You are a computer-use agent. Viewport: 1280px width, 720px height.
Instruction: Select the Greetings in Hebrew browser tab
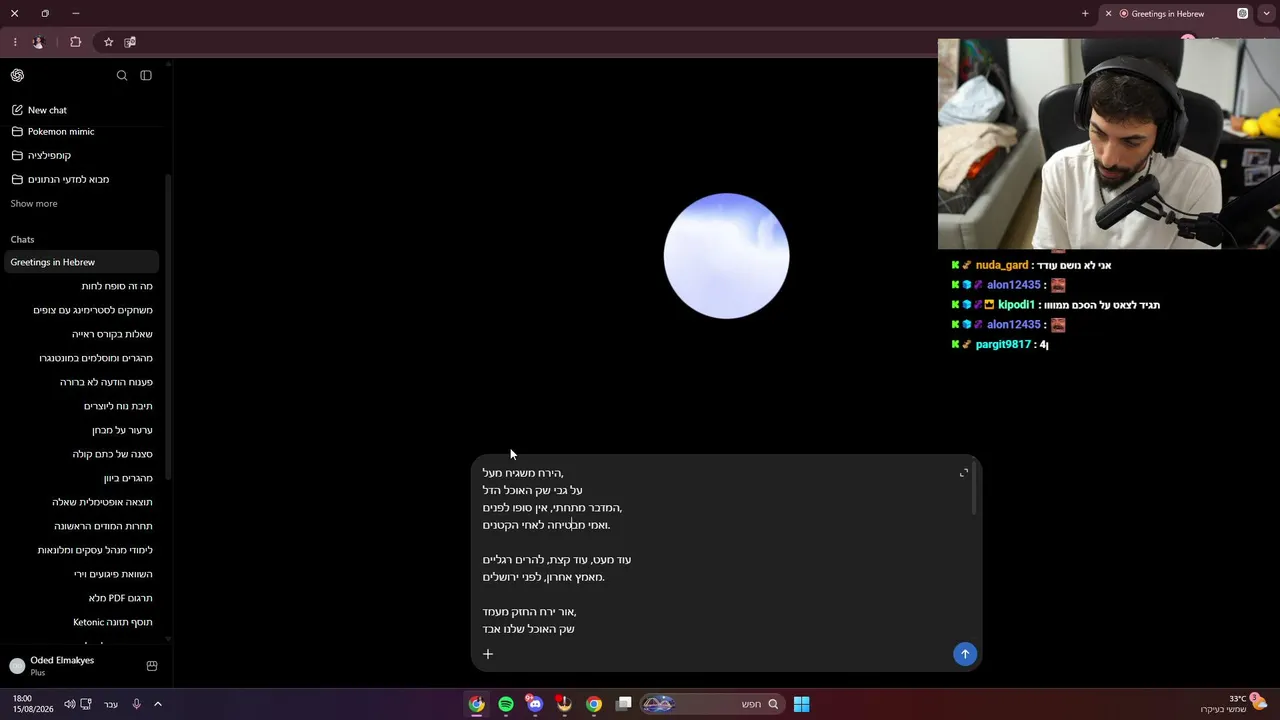tap(1176, 14)
